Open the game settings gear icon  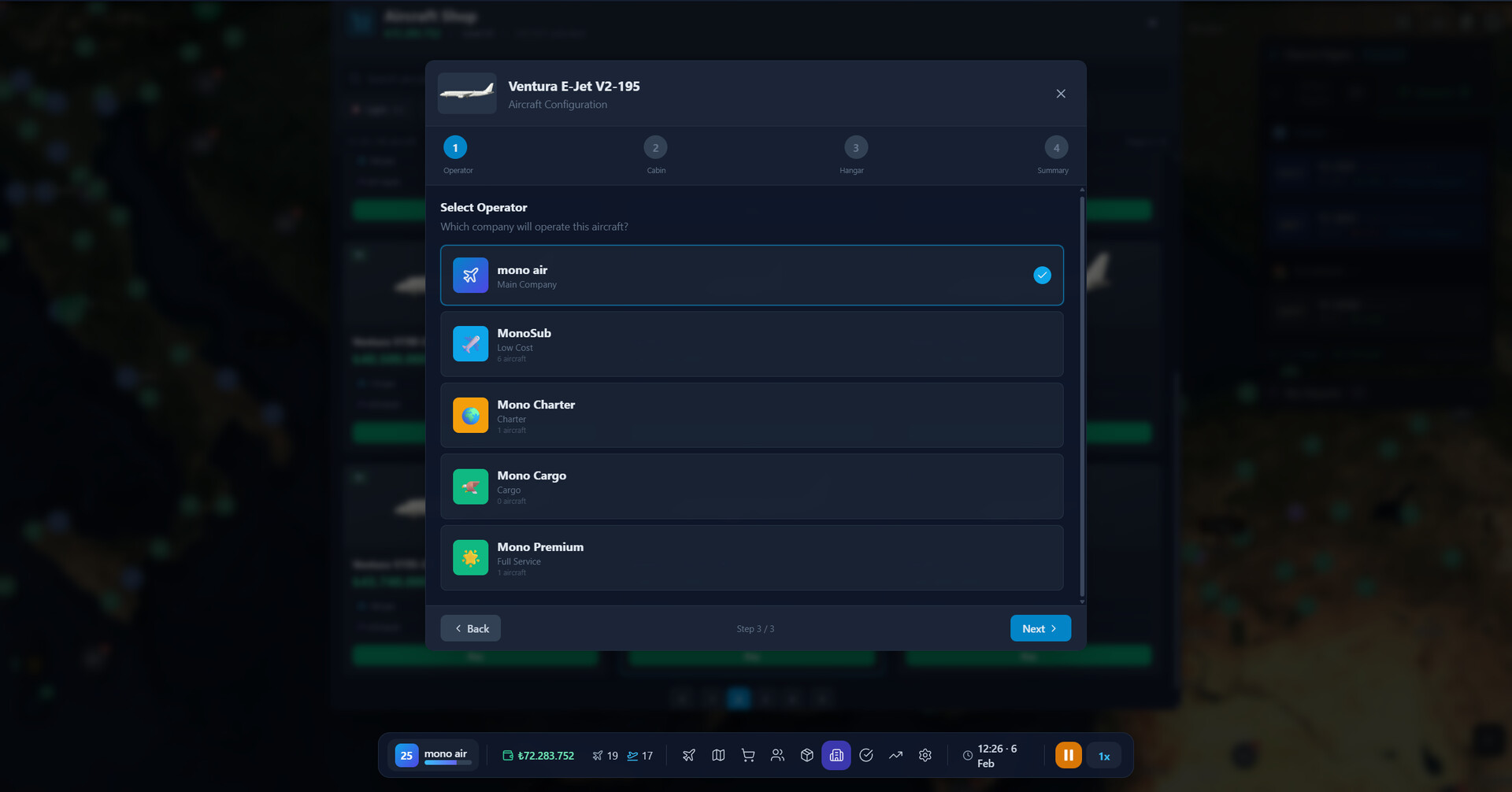click(925, 755)
